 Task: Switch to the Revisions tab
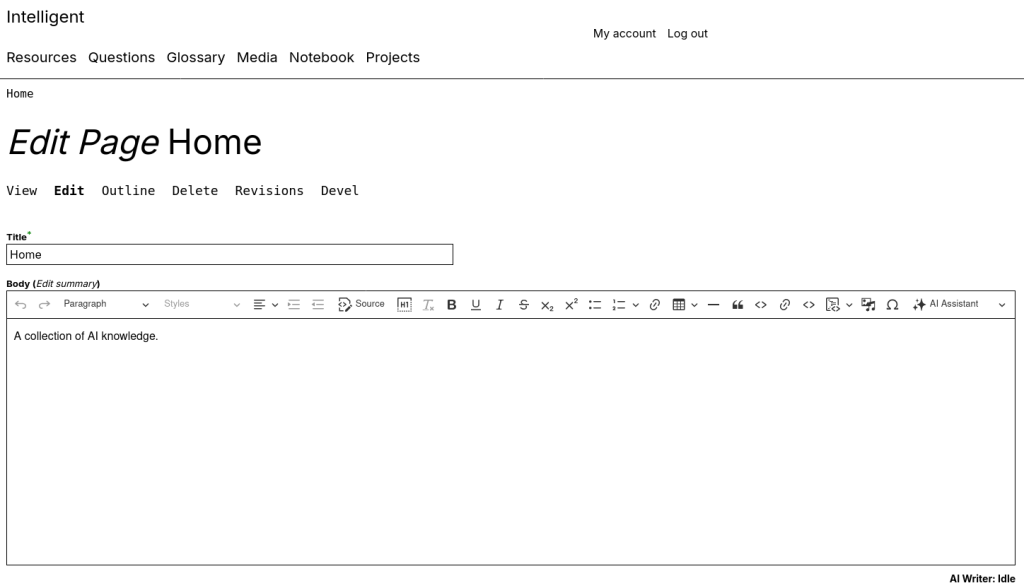(269, 191)
